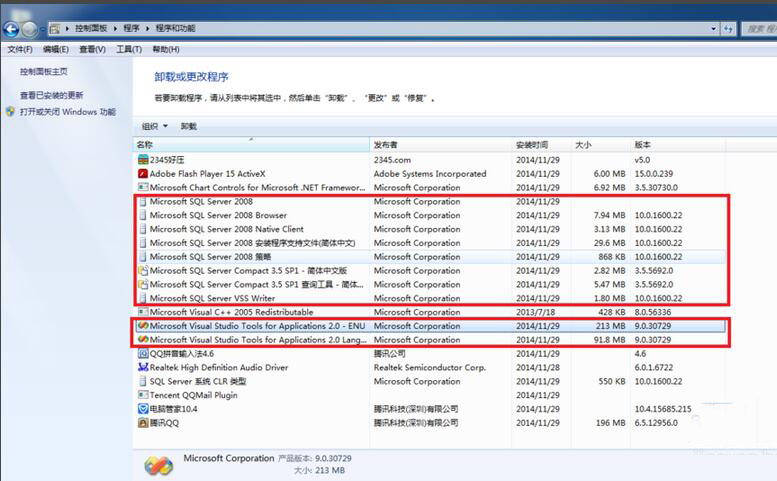Image resolution: width=777 pixels, height=481 pixels.
Task: Open the address bar history dropdown arrow
Action: (x=714, y=29)
